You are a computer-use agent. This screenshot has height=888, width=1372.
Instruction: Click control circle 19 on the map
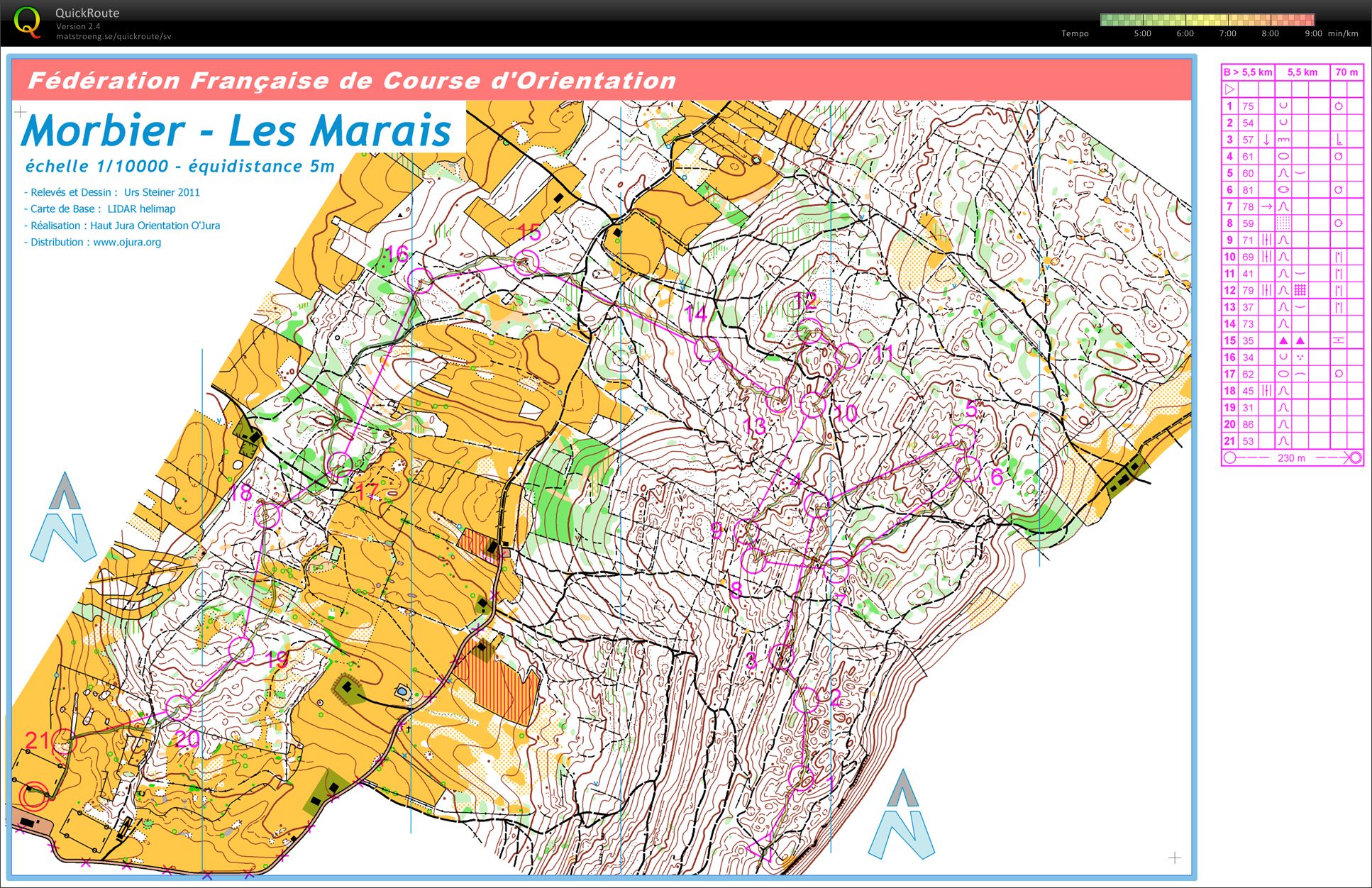point(241,650)
